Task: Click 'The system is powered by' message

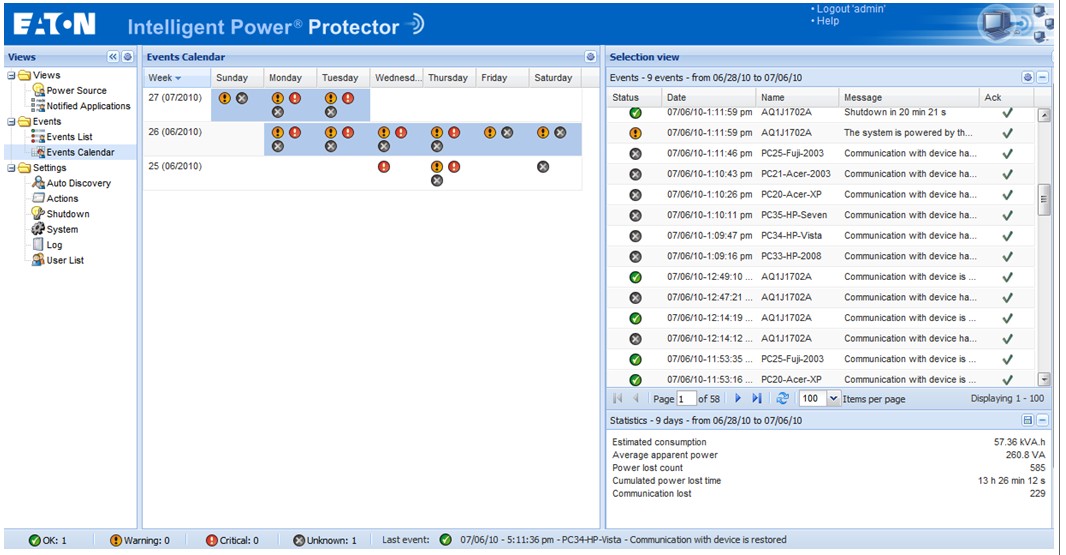Action: 908,133
